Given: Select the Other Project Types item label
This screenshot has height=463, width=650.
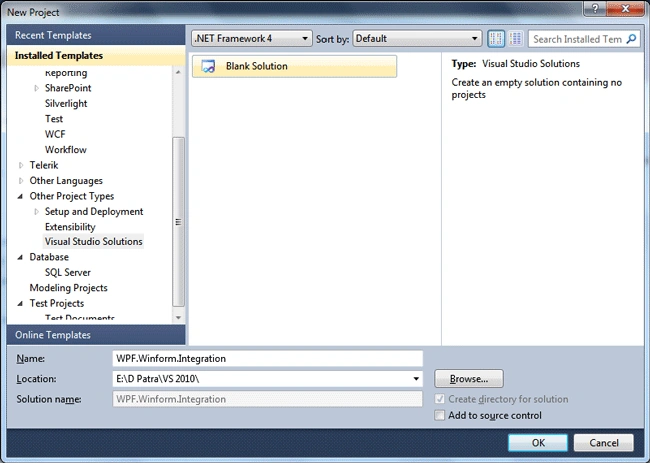Looking at the screenshot, I should [71, 196].
